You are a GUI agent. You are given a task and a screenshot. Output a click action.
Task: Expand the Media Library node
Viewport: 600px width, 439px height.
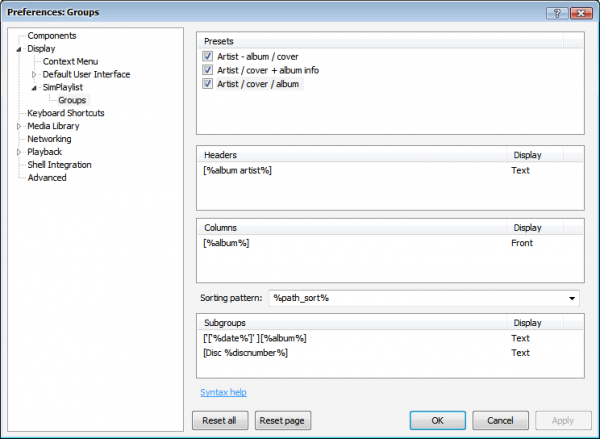(19, 127)
